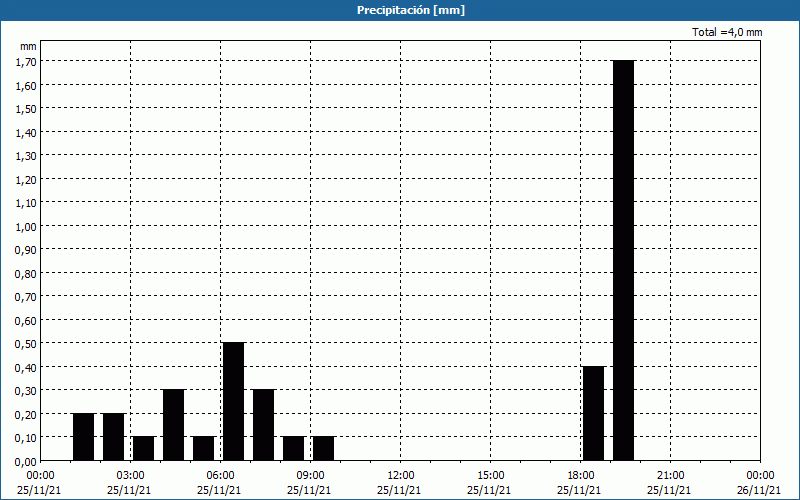
Task: Click the y-axis label 1,70
Action: coord(27,62)
